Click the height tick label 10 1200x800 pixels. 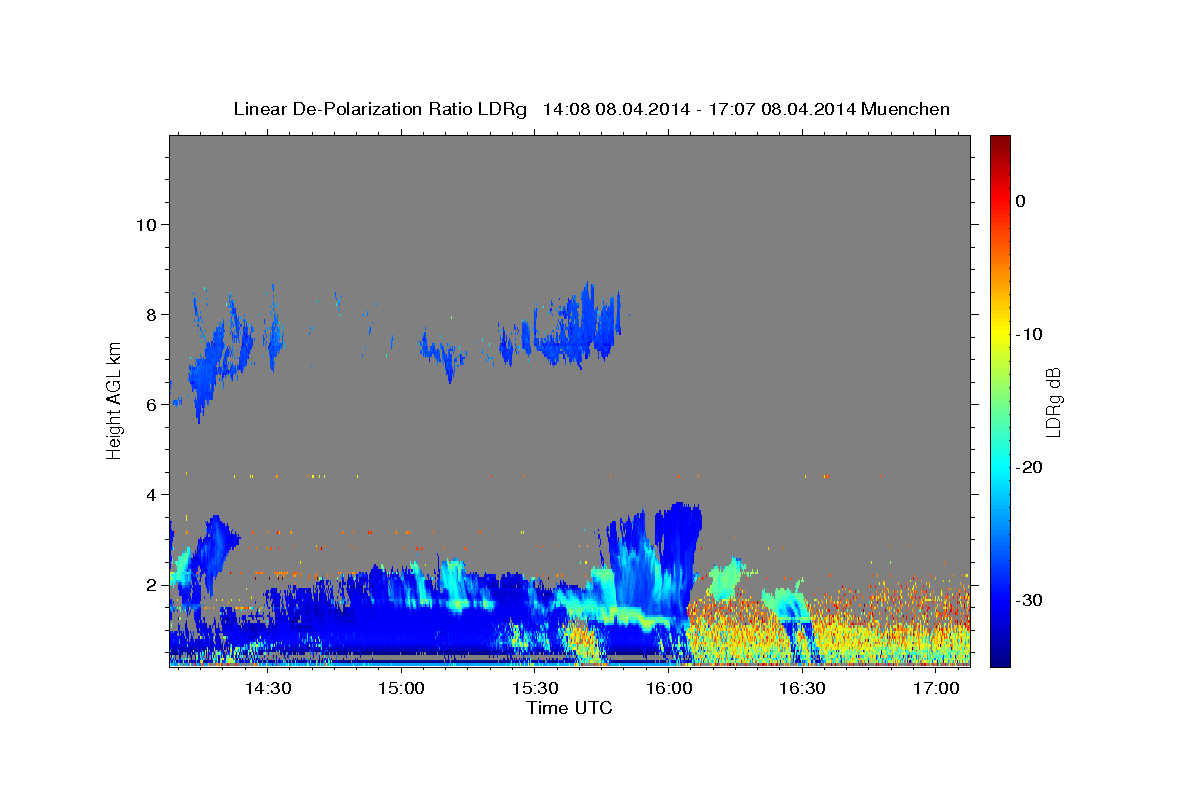(146, 224)
